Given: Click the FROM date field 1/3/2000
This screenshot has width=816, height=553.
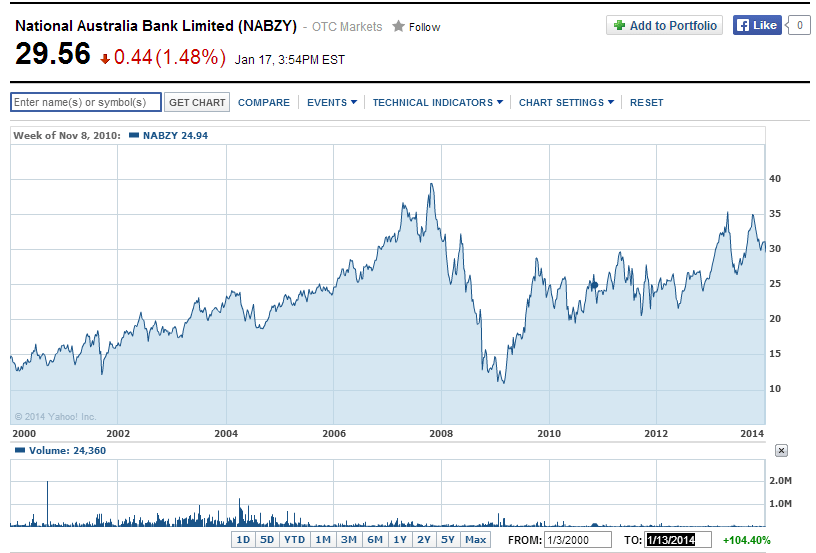Looking at the screenshot, I should (x=578, y=540).
